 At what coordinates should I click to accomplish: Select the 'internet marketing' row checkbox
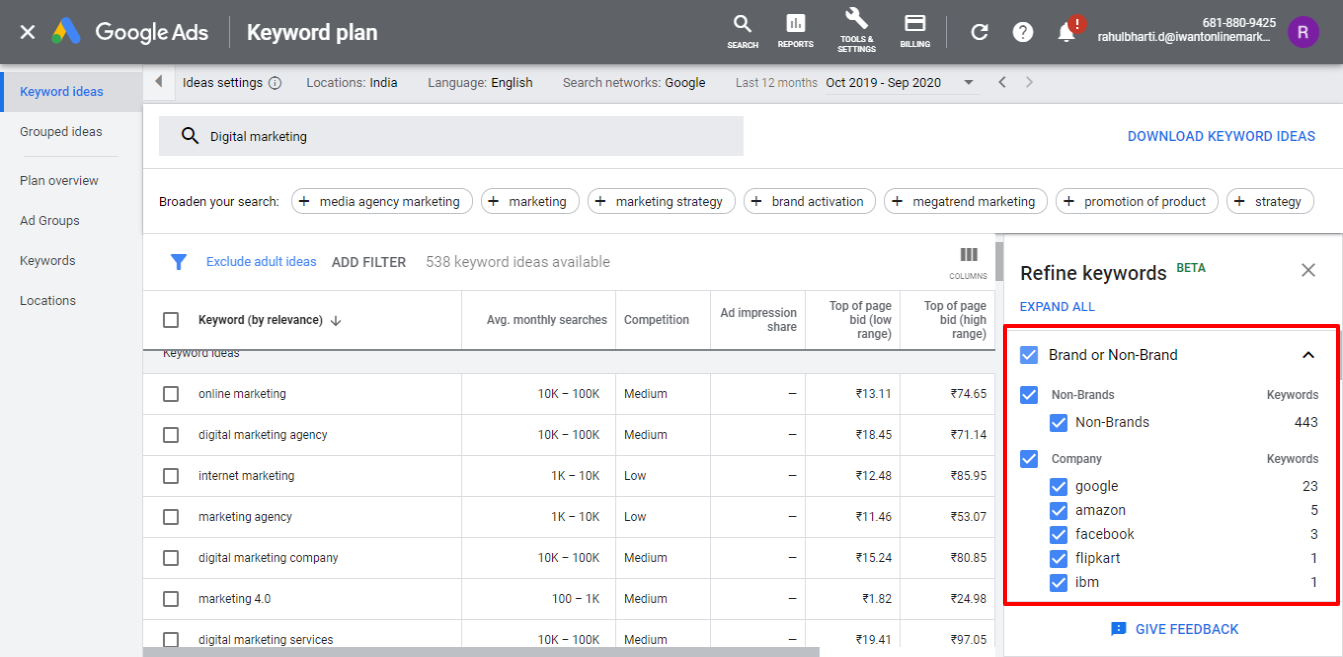[171, 476]
